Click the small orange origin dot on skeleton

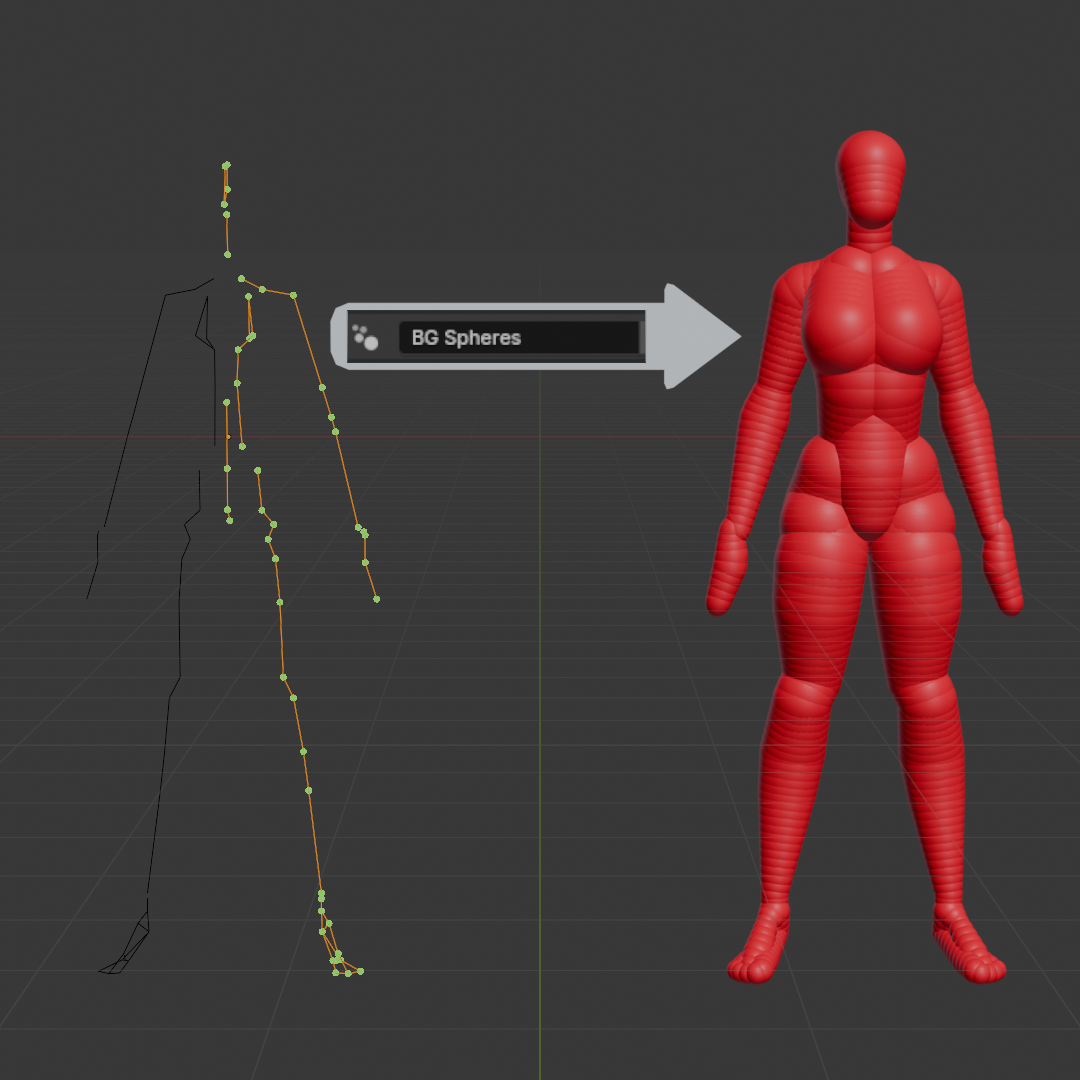tap(229, 437)
